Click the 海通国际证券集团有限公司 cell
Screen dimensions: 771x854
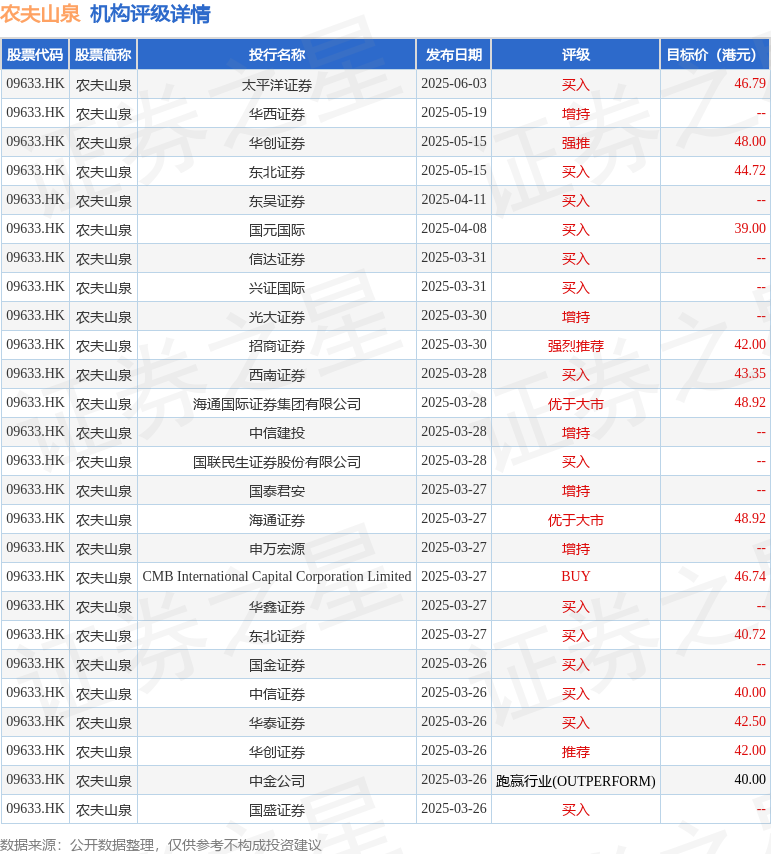(277, 404)
